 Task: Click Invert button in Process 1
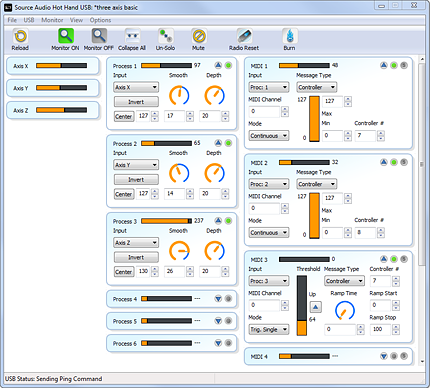136,102
